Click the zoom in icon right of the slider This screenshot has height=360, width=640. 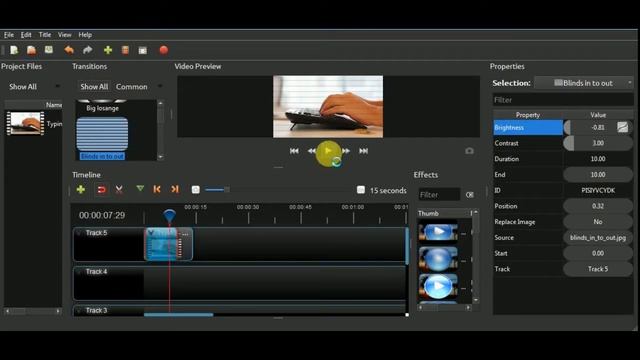pos(360,190)
